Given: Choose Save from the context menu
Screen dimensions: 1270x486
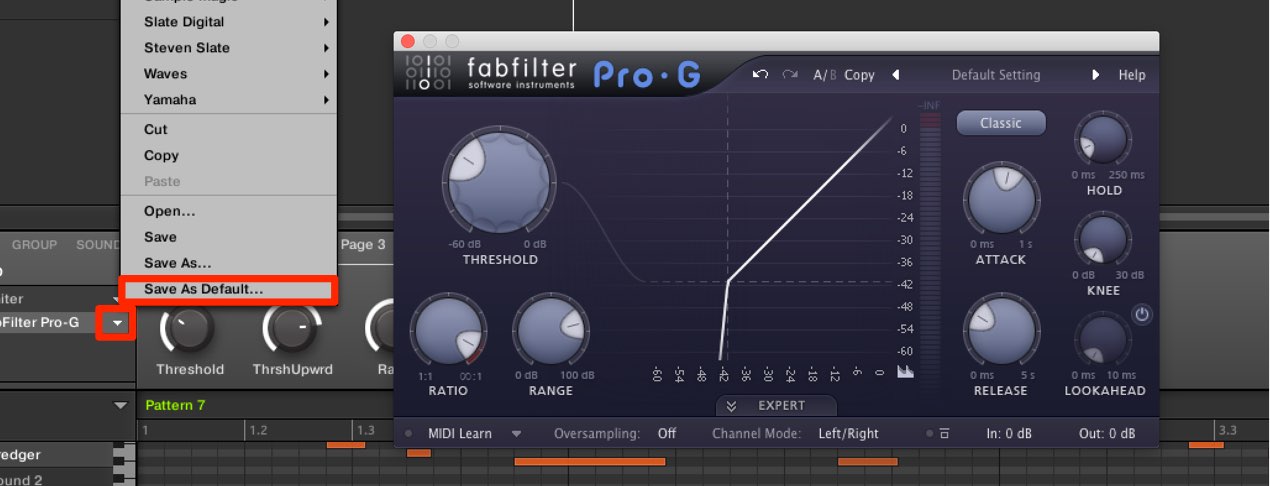Looking at the screenshot, I should 228,237.
